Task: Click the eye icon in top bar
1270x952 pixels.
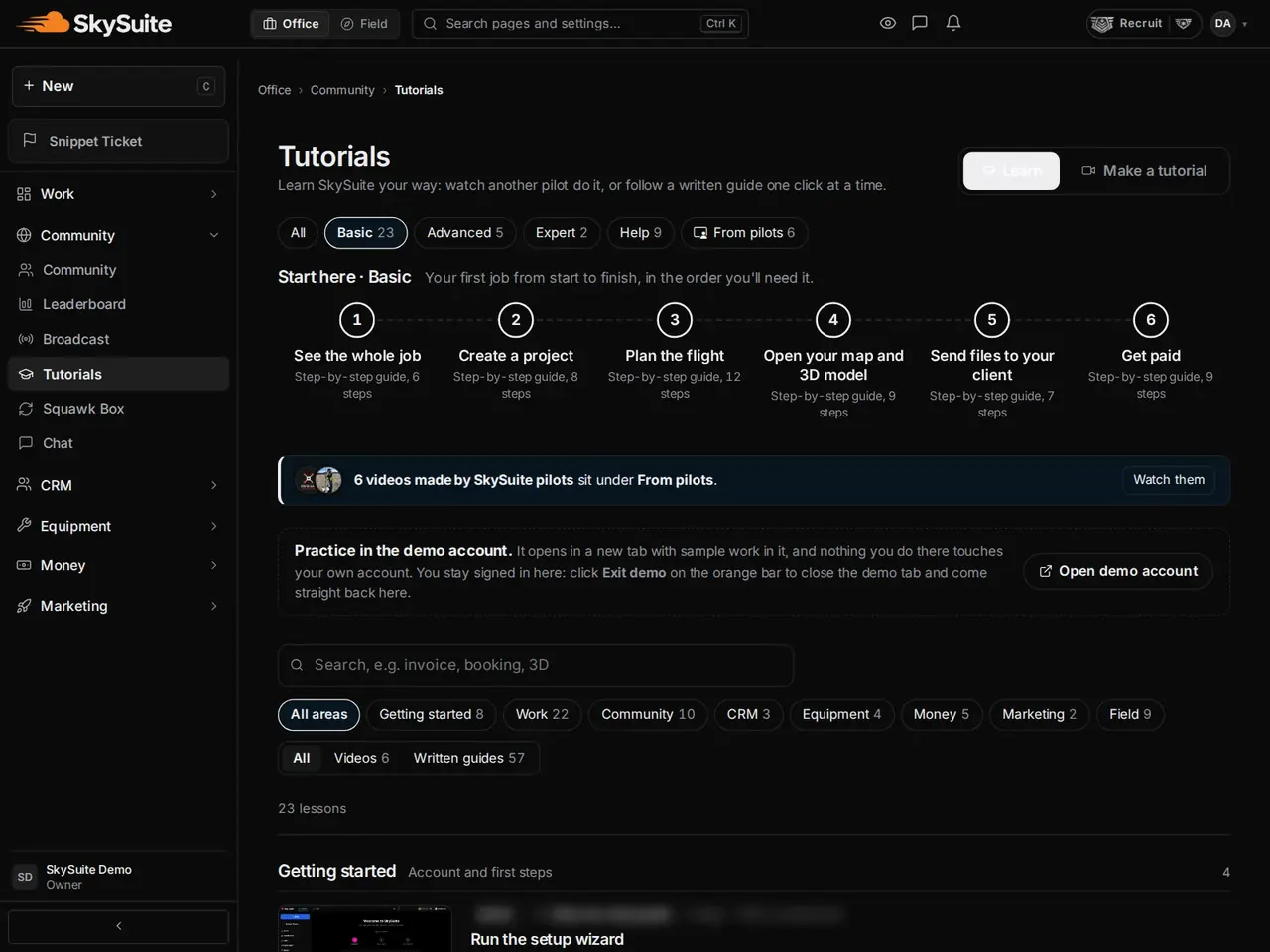Action: pyautogui.click(x=888, y=23)
